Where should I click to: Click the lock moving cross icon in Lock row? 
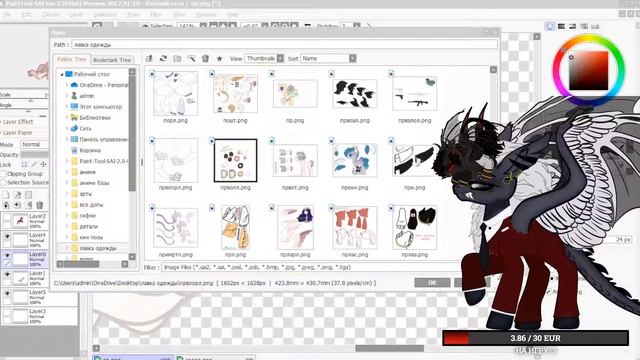43,164
